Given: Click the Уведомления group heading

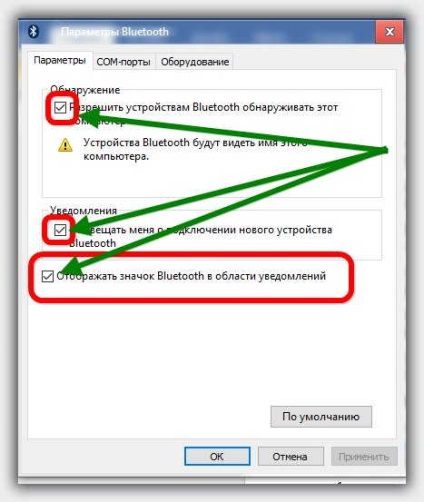Looking at the screenshot, I should pos(83,210).
